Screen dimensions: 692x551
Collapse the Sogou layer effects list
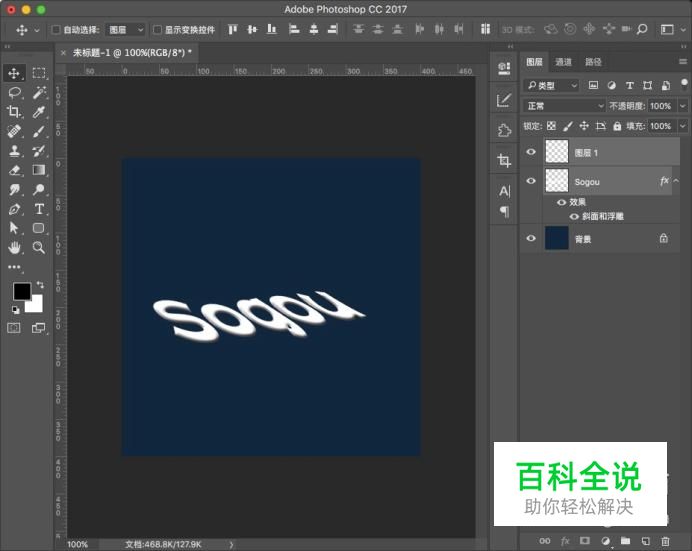(676, 180)
